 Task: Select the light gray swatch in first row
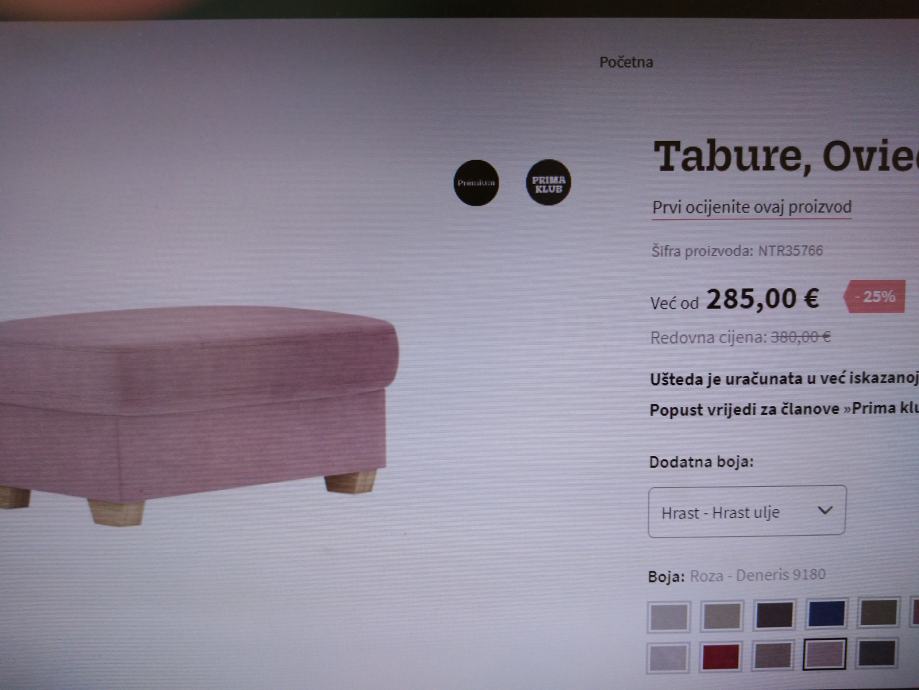pyautogui.click(x=669, y=617)
